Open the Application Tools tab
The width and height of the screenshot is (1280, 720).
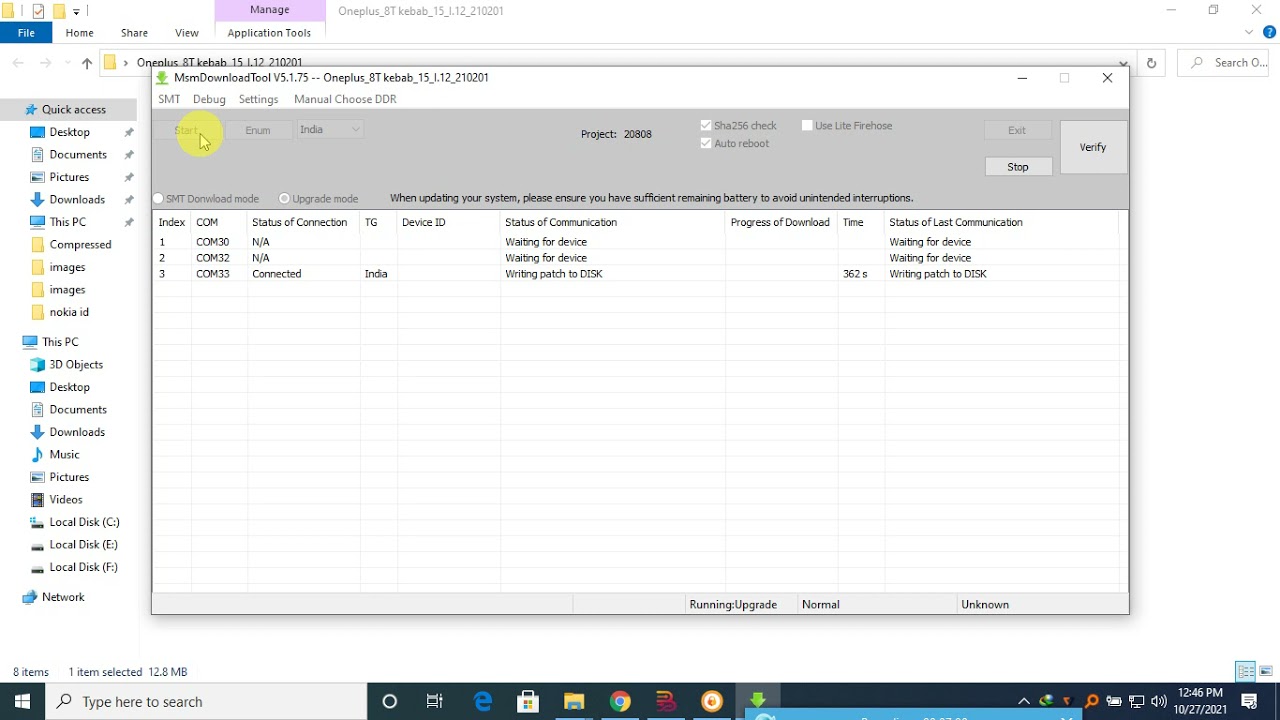coord(269,33)
